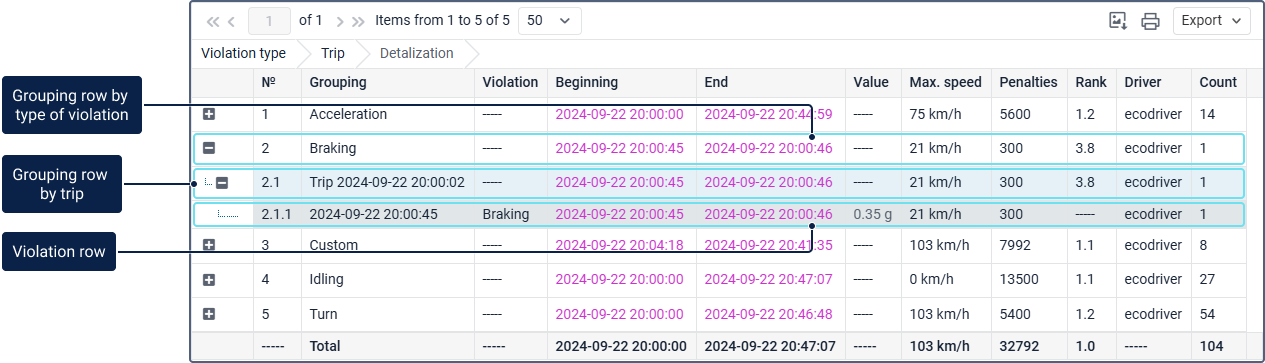Go to first page arrow icon

pyautogui.click(x=213, y=21)
